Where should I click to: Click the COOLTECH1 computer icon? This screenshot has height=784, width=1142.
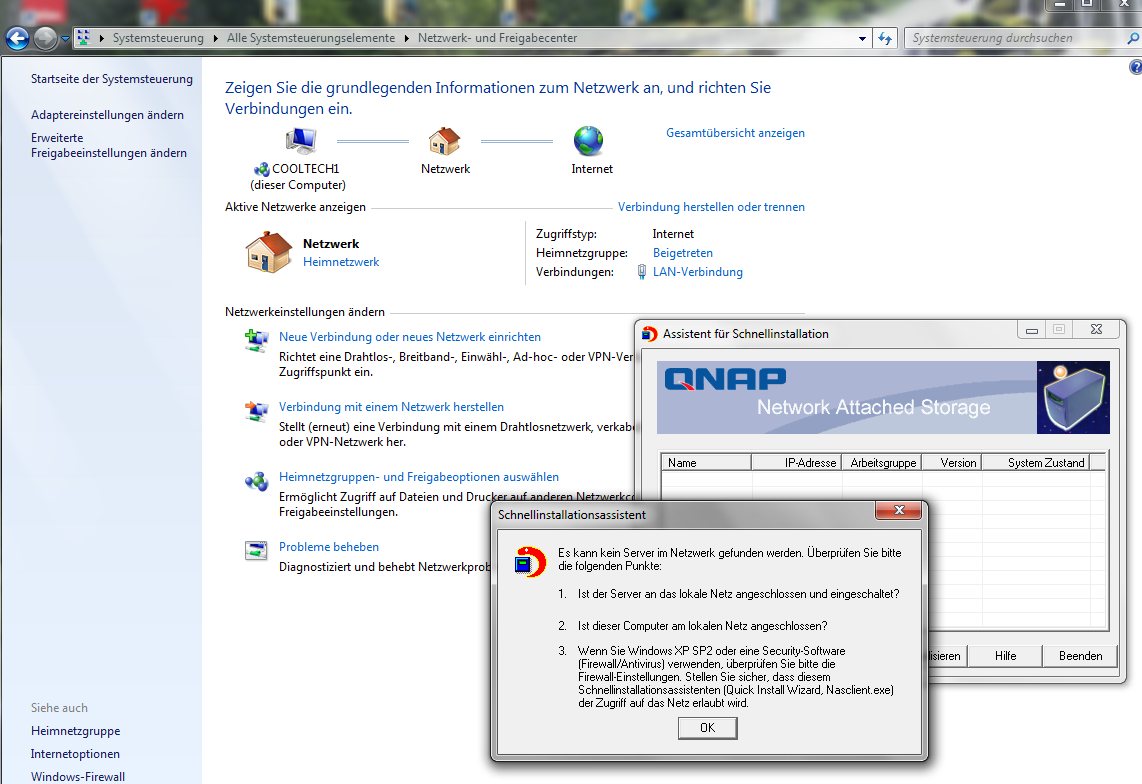(x=300, y=140)
